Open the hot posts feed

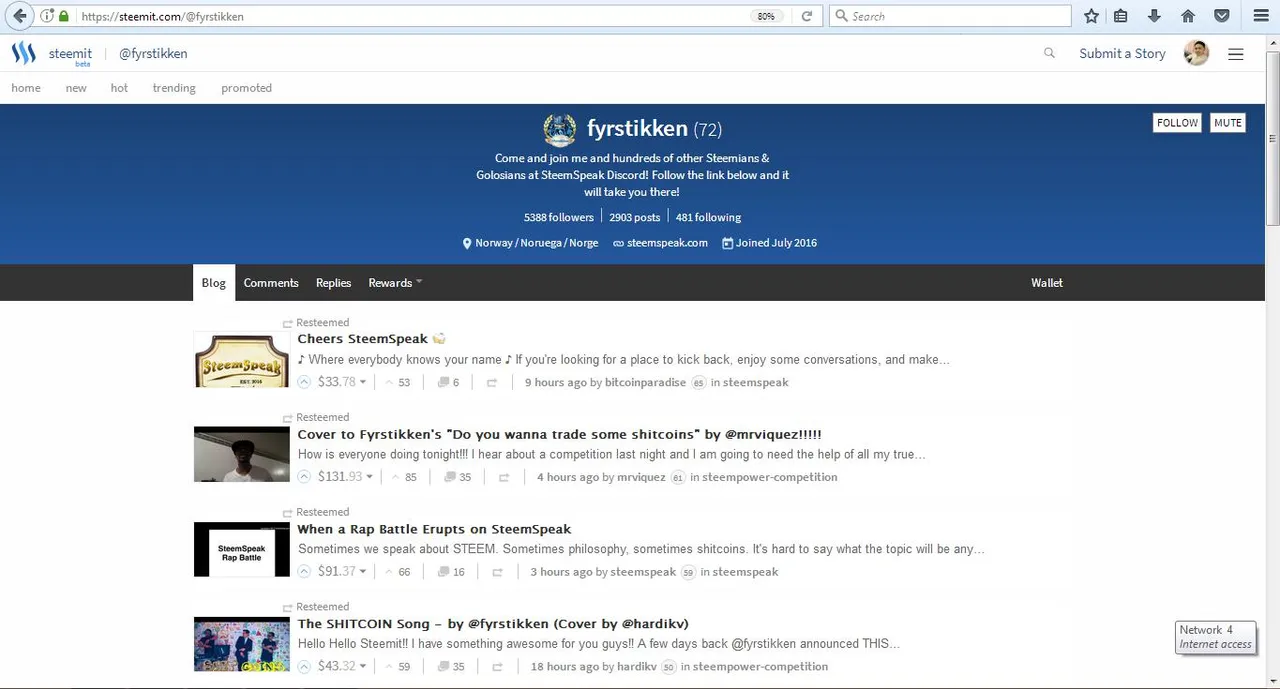coord(119,88)
